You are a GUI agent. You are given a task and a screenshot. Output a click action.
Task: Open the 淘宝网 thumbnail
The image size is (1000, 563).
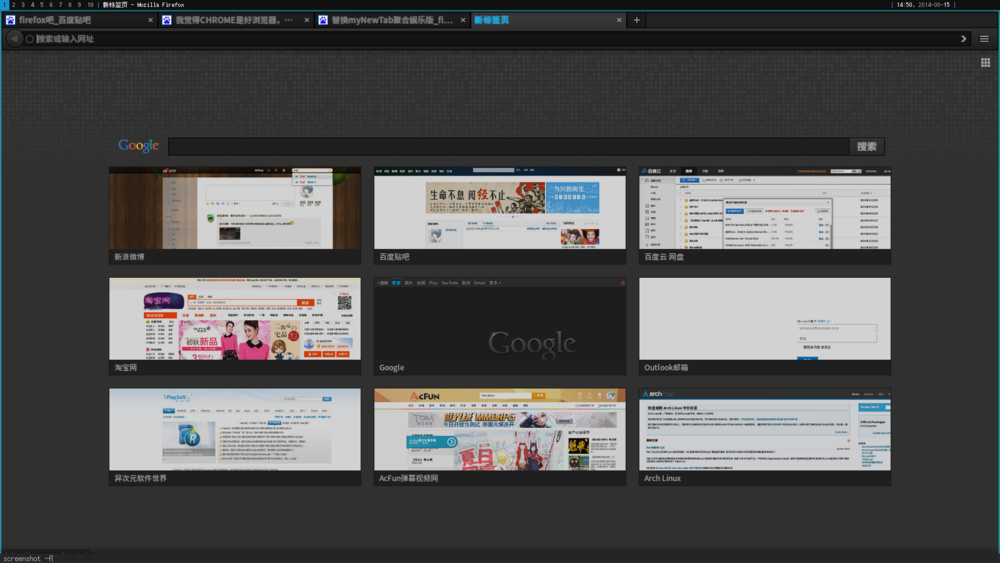point(235,319)
